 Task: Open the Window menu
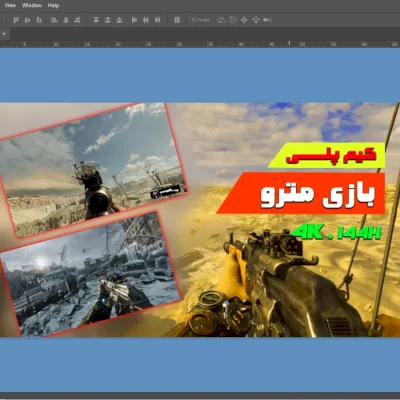(32, 5)
